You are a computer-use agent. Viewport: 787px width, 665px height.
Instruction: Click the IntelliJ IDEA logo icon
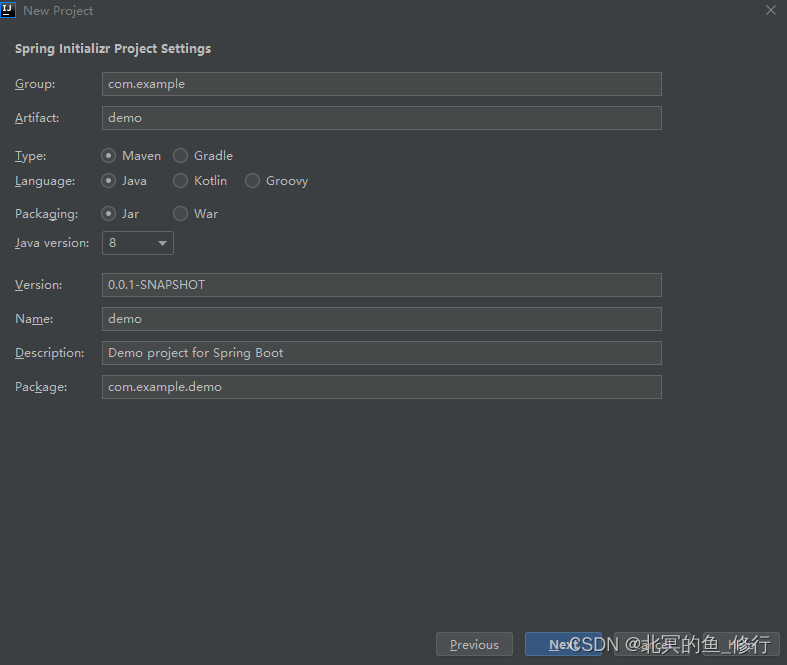(x=8, y=10)
